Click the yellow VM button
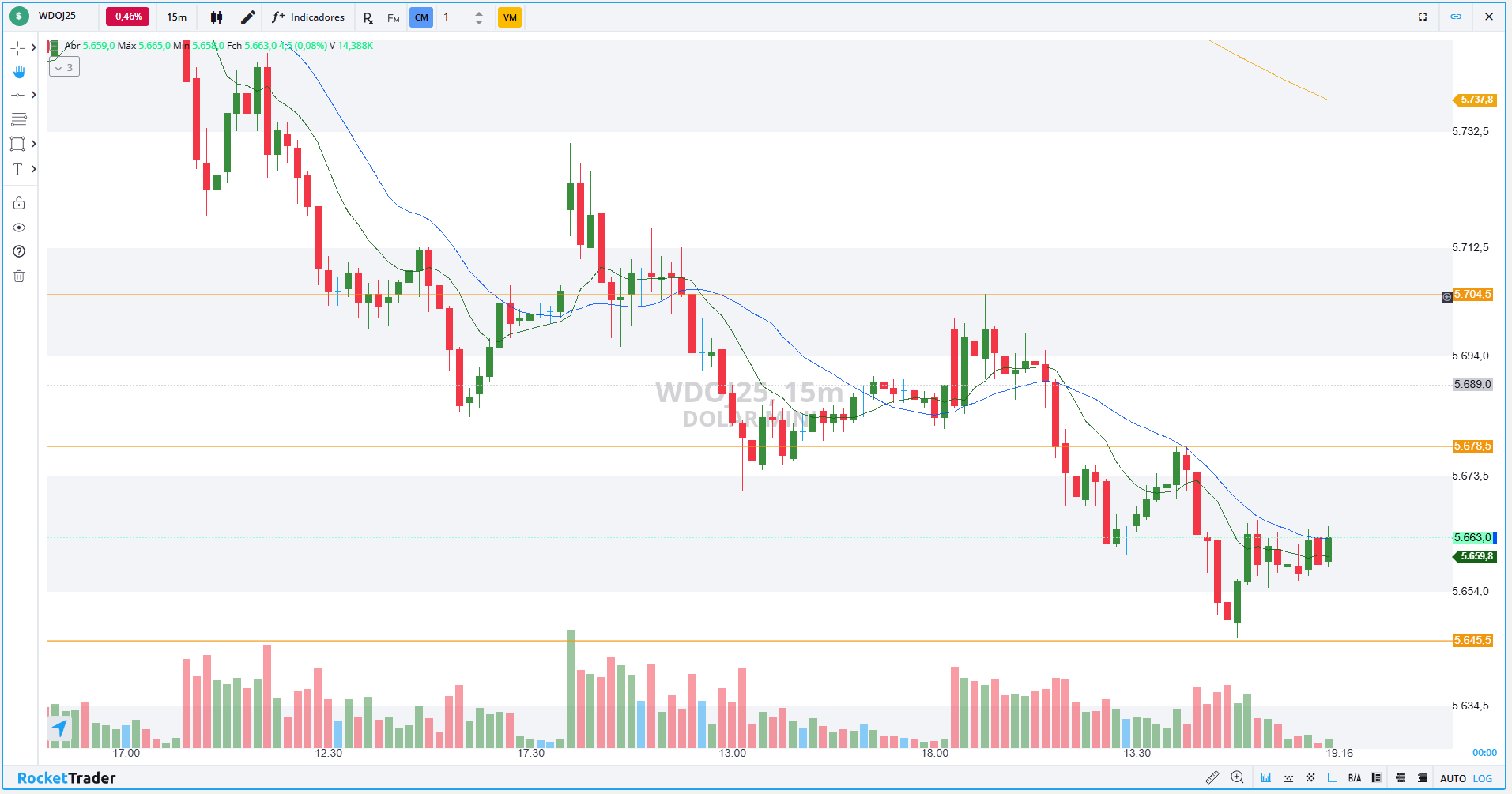 pos(510,17)
